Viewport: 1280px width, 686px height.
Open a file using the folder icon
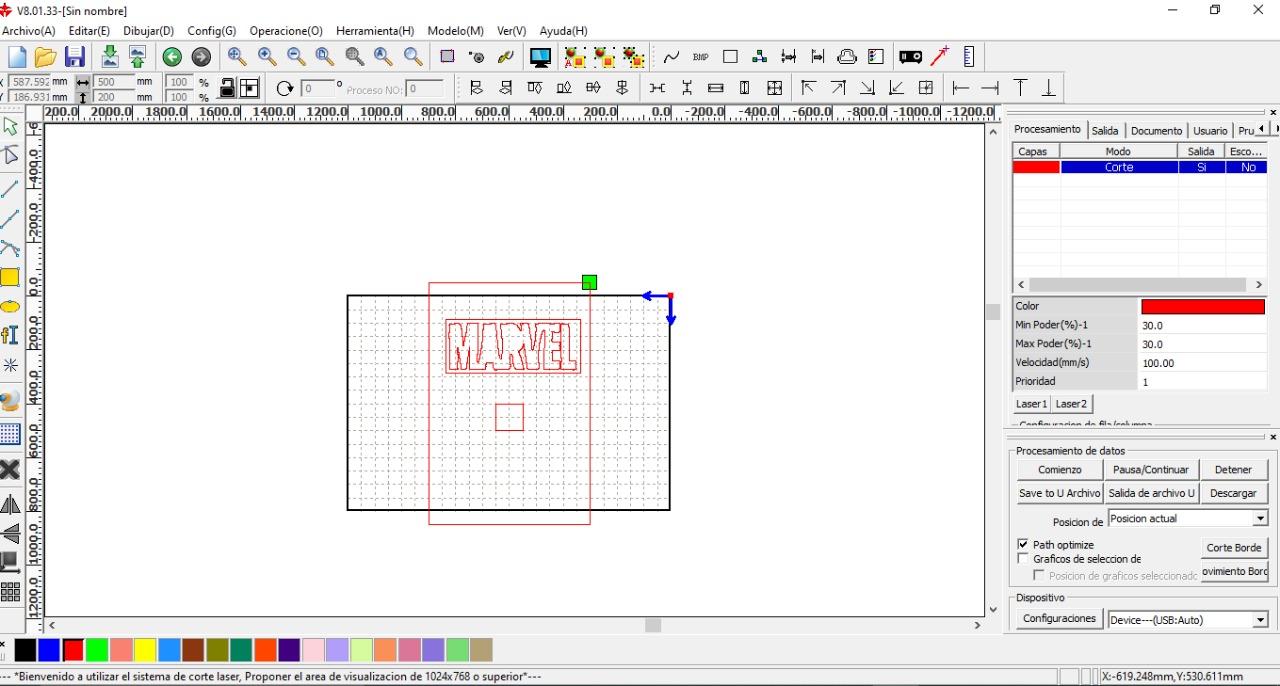(x=45, y=58)
